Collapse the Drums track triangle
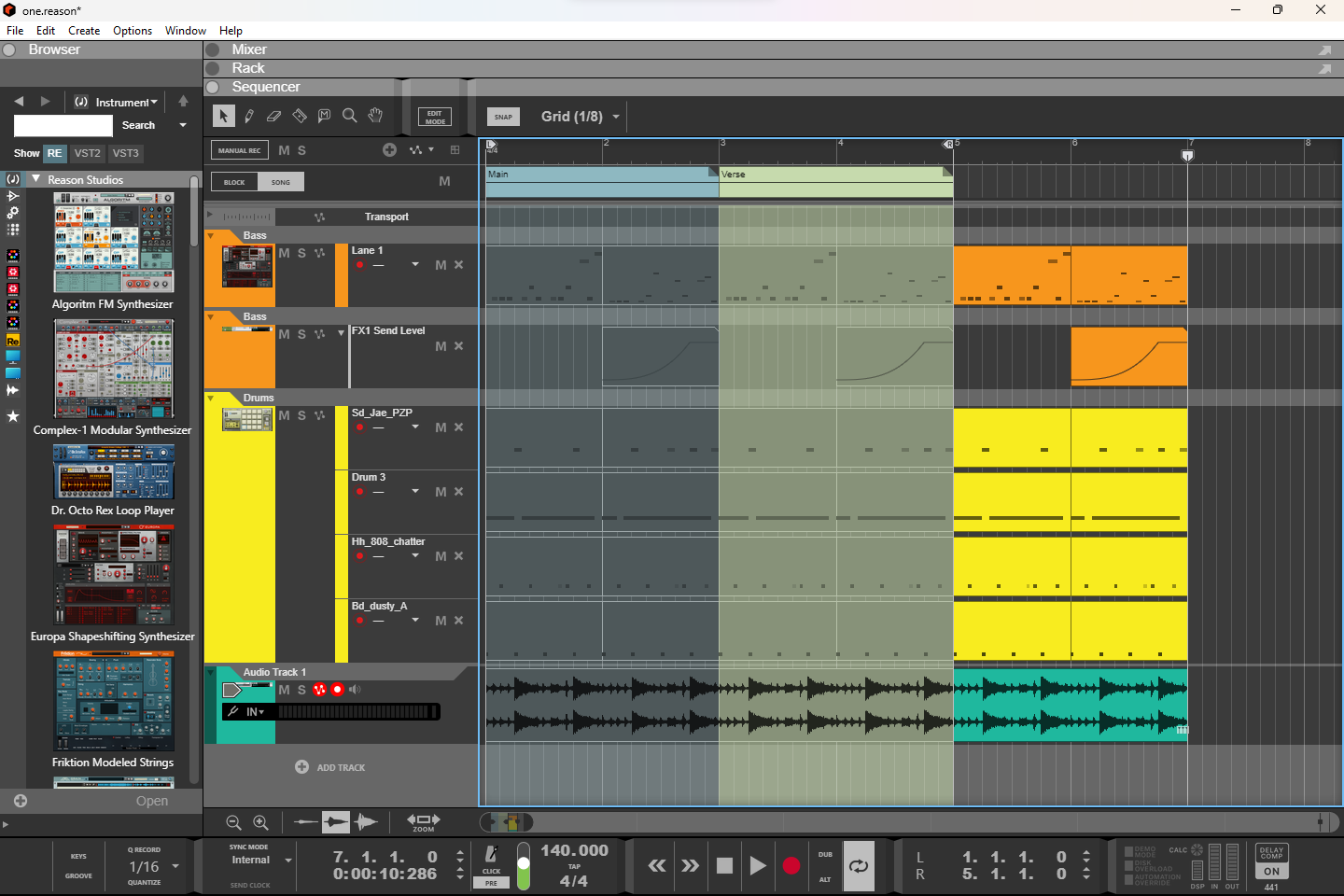This screenshot has width=1344, height=896. click(x=211, y=398)
